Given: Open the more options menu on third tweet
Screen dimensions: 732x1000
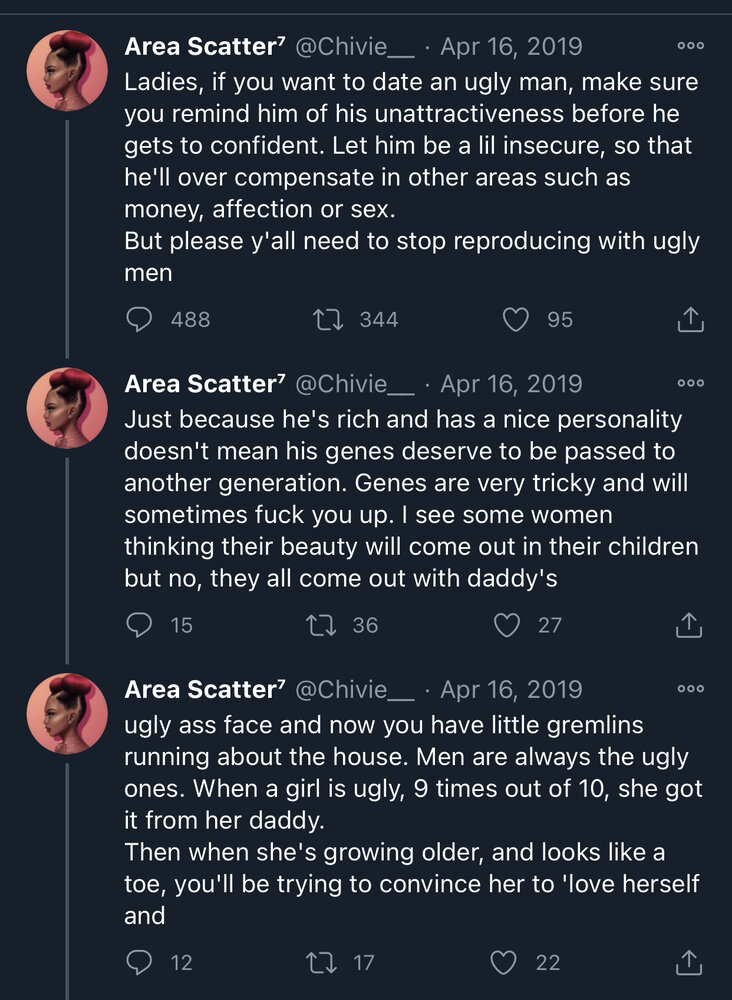Looking at the screenshot, I should [691, 689].
